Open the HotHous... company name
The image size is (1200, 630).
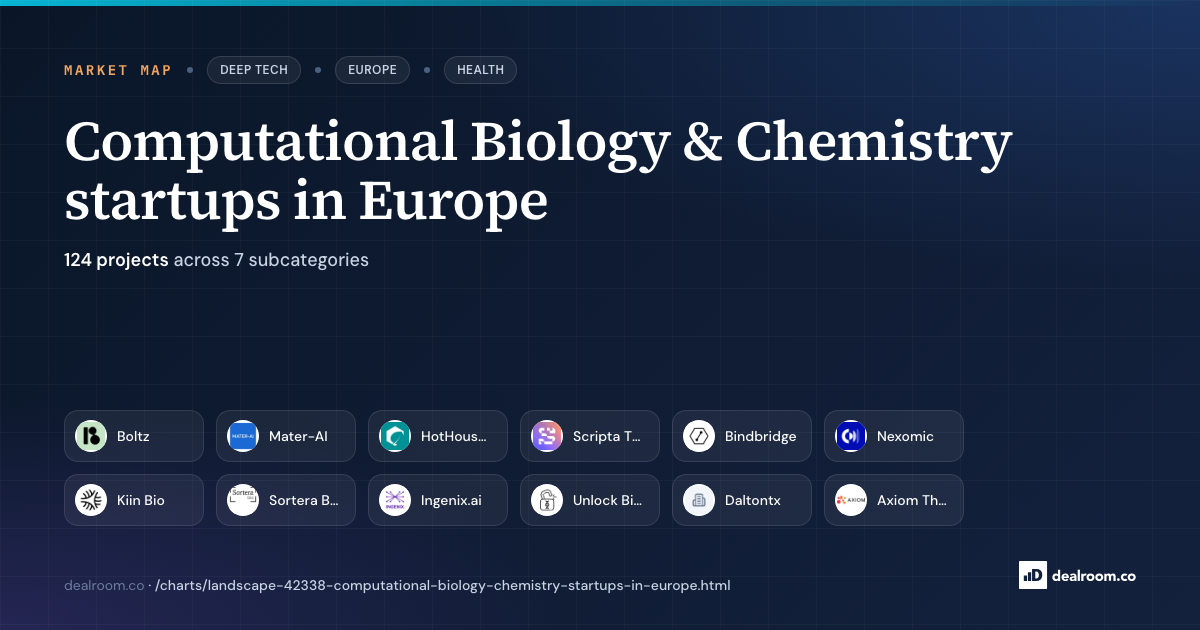[454, 436]
